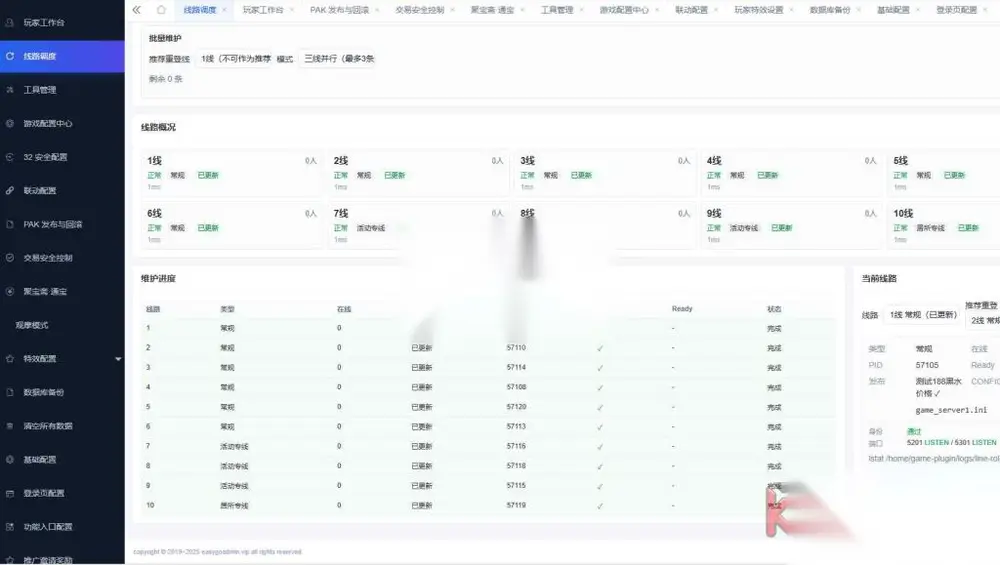Switch to the 玩家特效设置 tab
Image resolution: width=1000 pixels, height=565 pixels.
pyautogui.click(x=759, y=10)
